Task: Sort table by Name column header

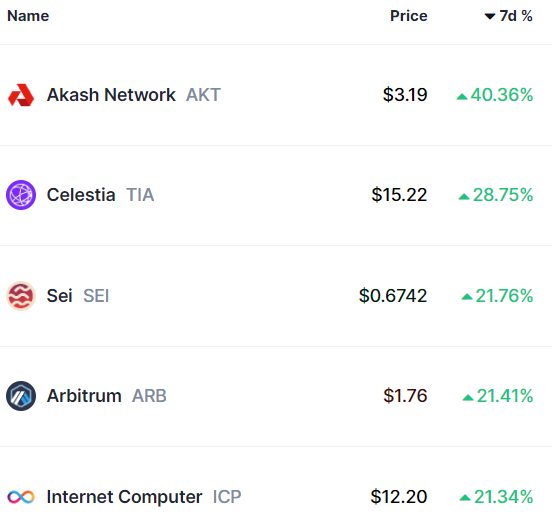Action: coord(28,16)
